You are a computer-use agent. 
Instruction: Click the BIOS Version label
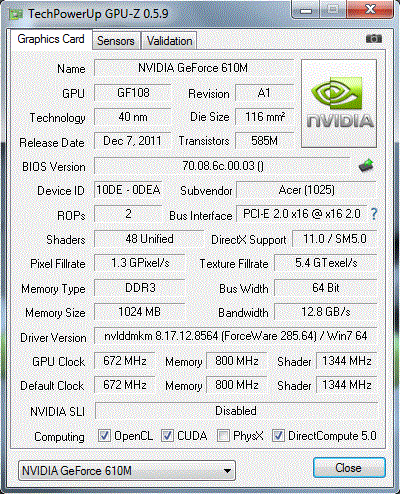pyautogui.click(x=54, y=167)
